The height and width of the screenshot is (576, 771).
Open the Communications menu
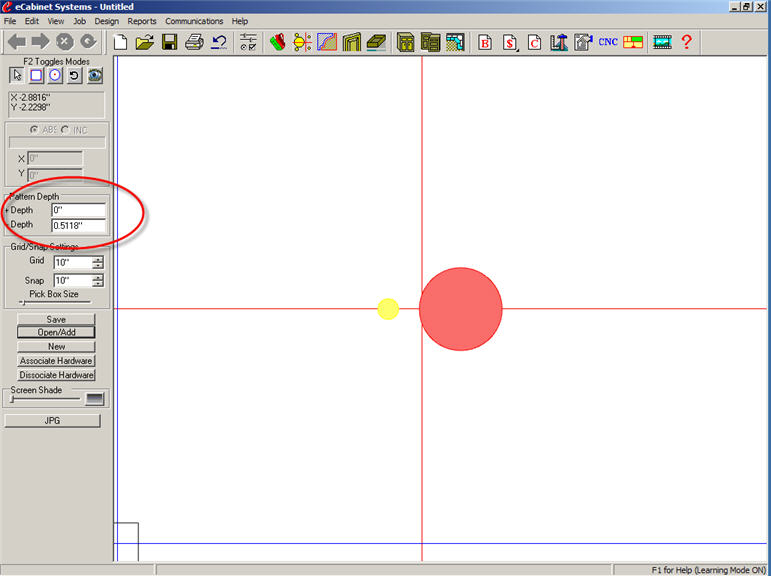[194, 21]
